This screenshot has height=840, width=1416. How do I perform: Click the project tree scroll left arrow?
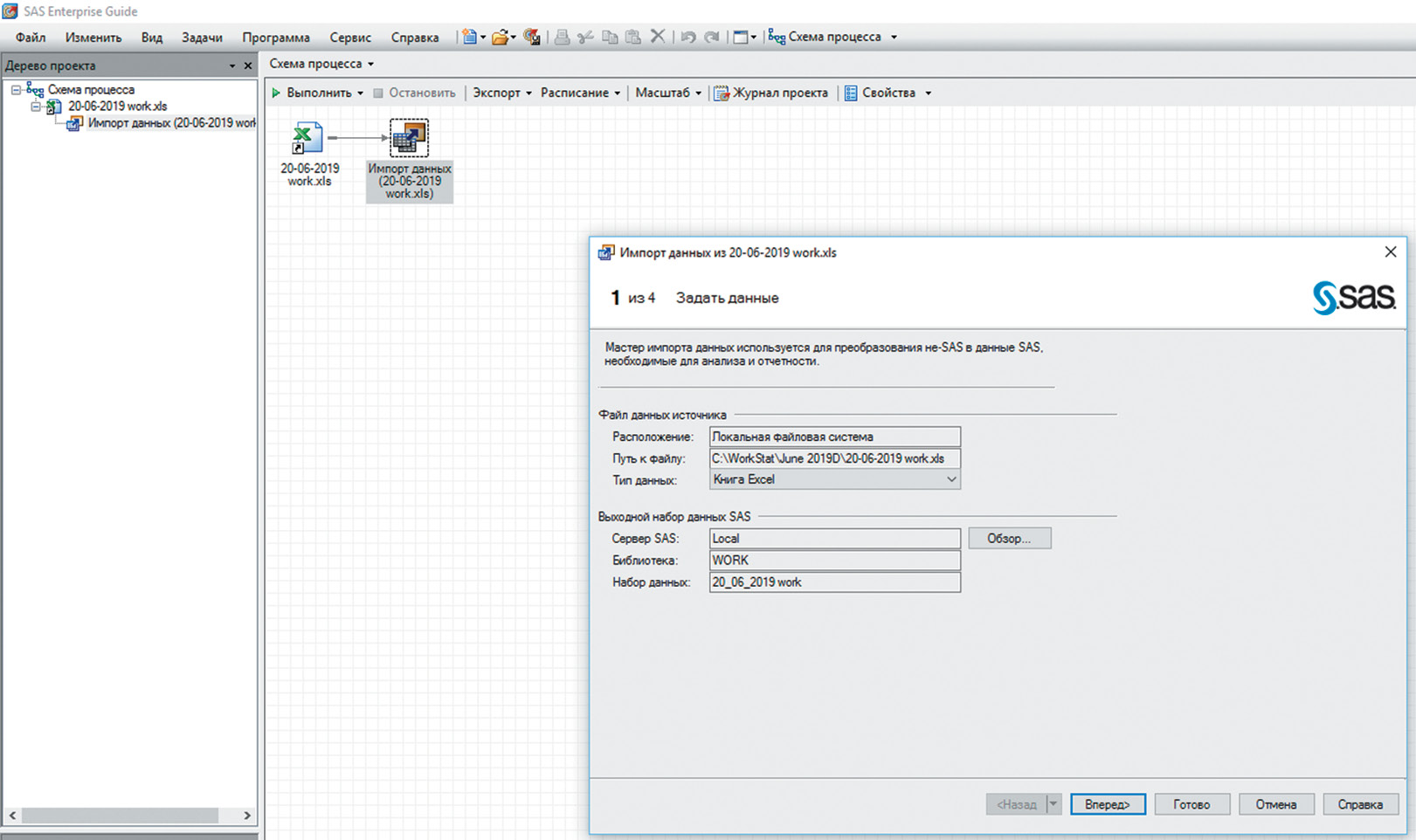(x=12, y=815)
